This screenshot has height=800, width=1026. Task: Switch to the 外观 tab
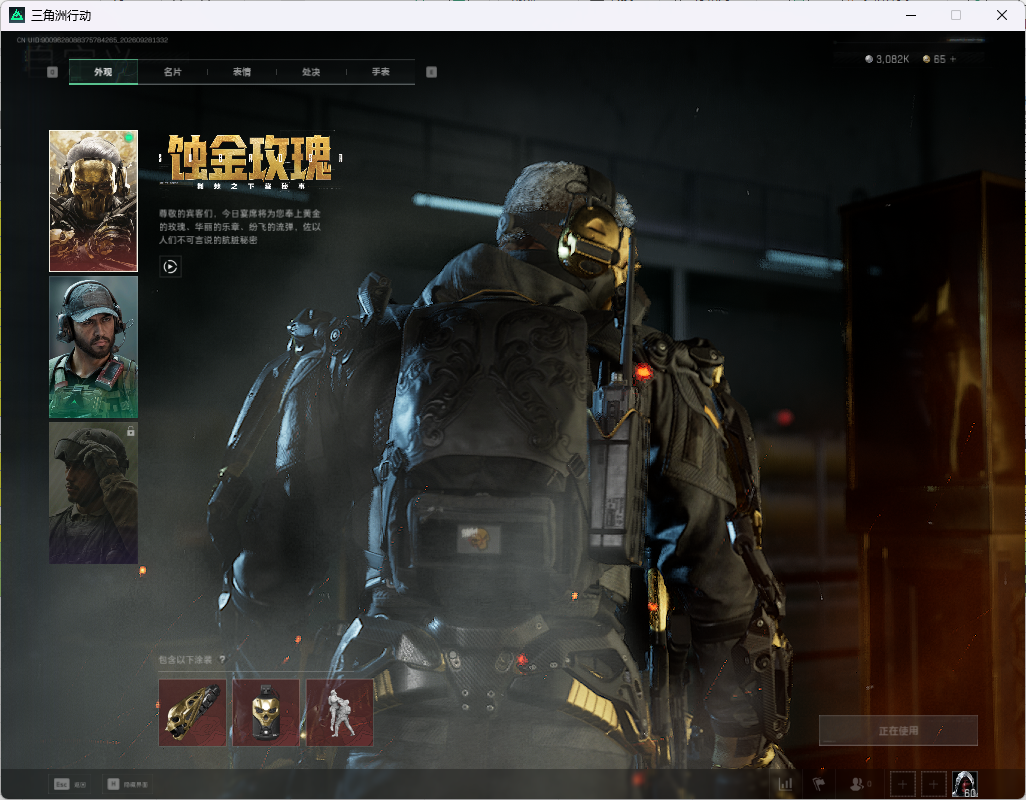[103, 72]
